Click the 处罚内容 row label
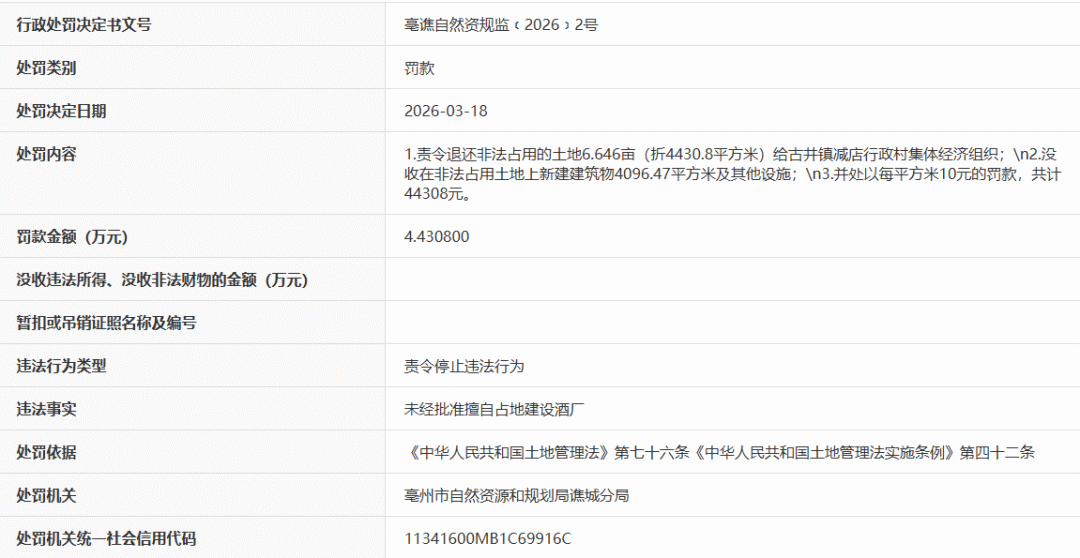 tap(46, 154)
